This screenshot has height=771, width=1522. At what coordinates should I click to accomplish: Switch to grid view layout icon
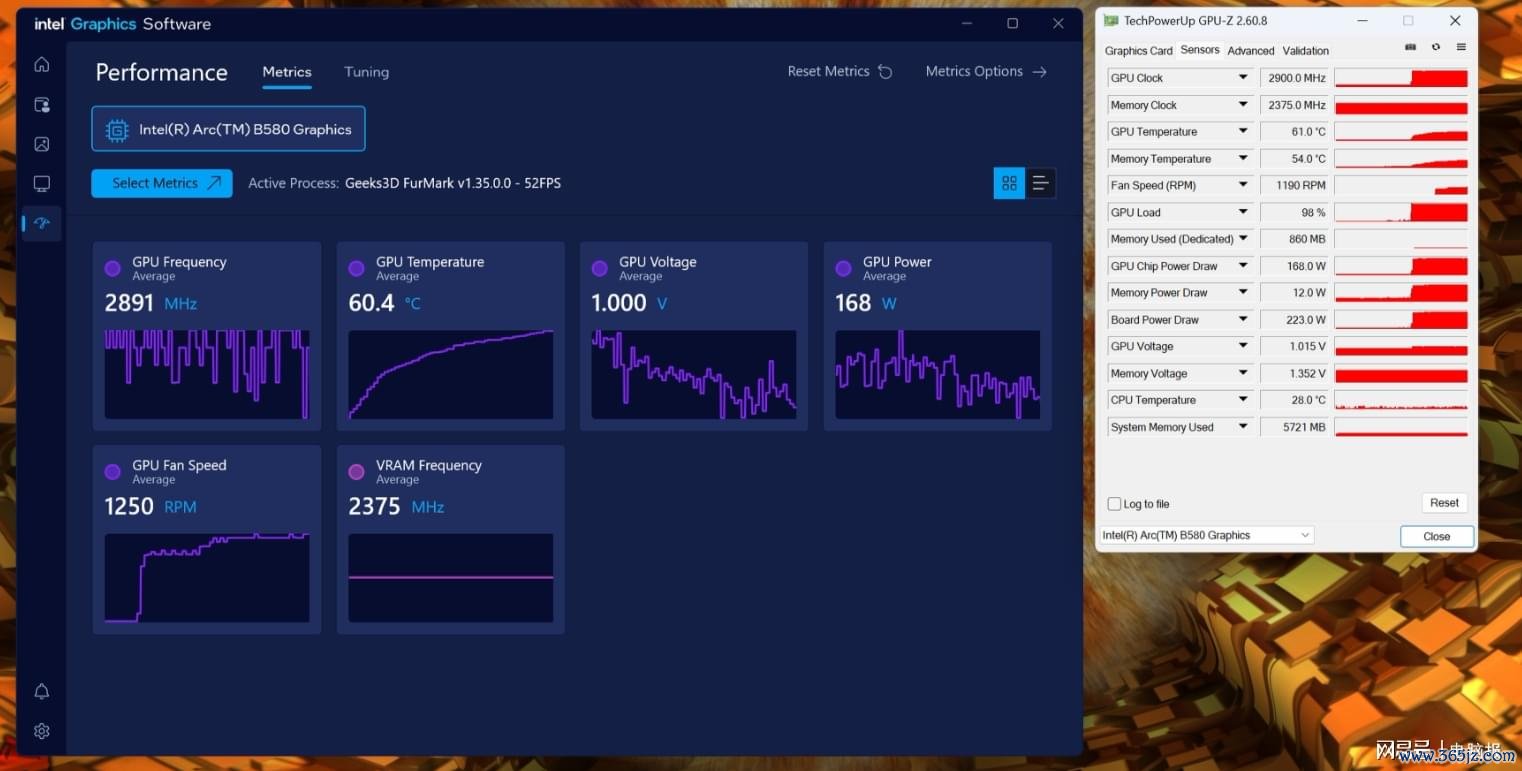coord(1009,183)
